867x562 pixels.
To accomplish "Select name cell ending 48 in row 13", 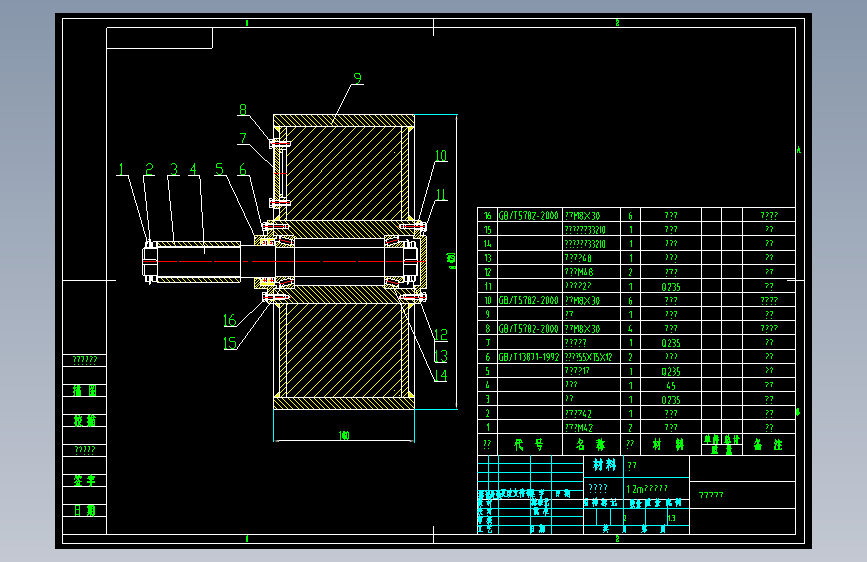I will click(x=578, y=258).
